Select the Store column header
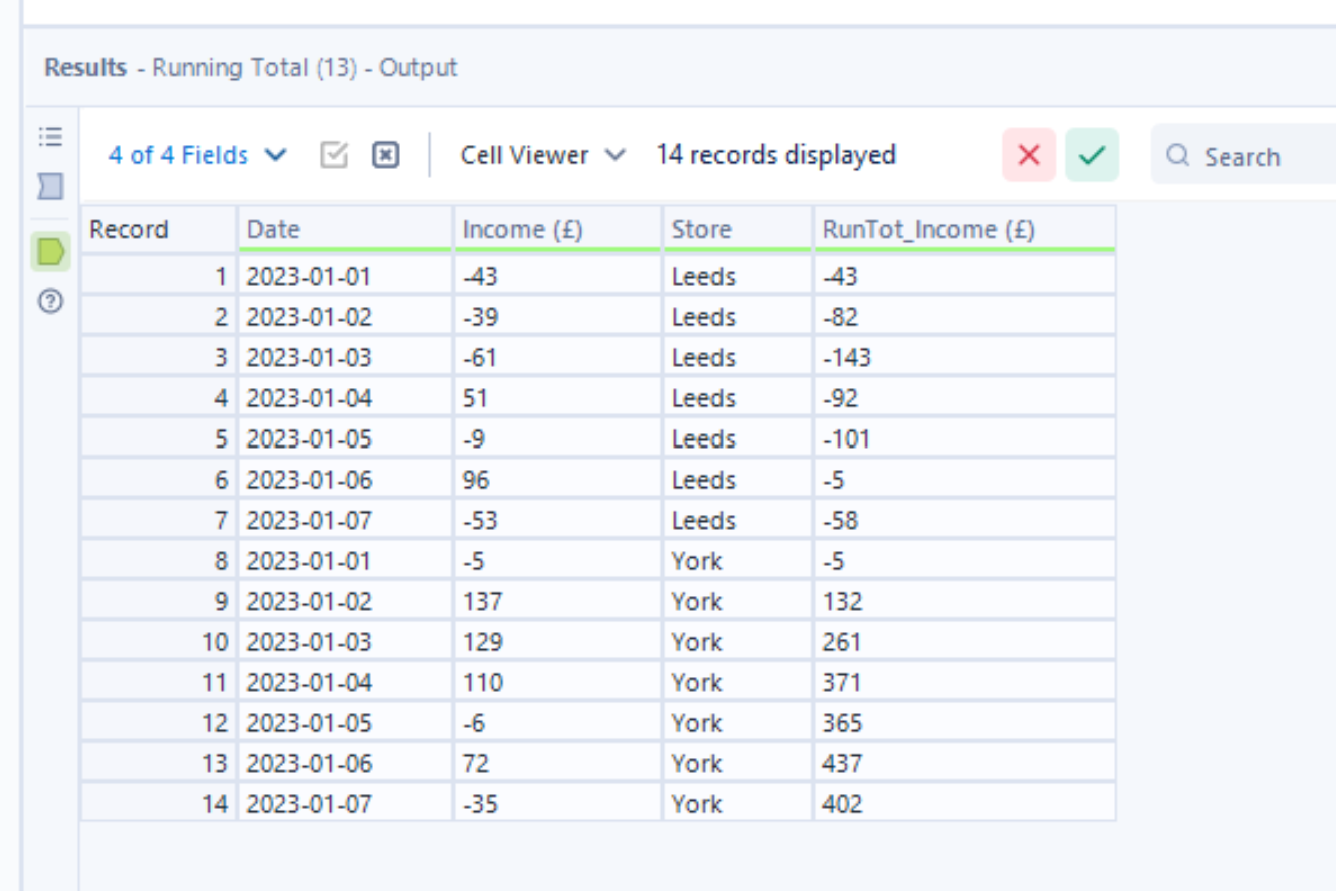The width and height of the screenshot is (1336, 891). point(737,230)
